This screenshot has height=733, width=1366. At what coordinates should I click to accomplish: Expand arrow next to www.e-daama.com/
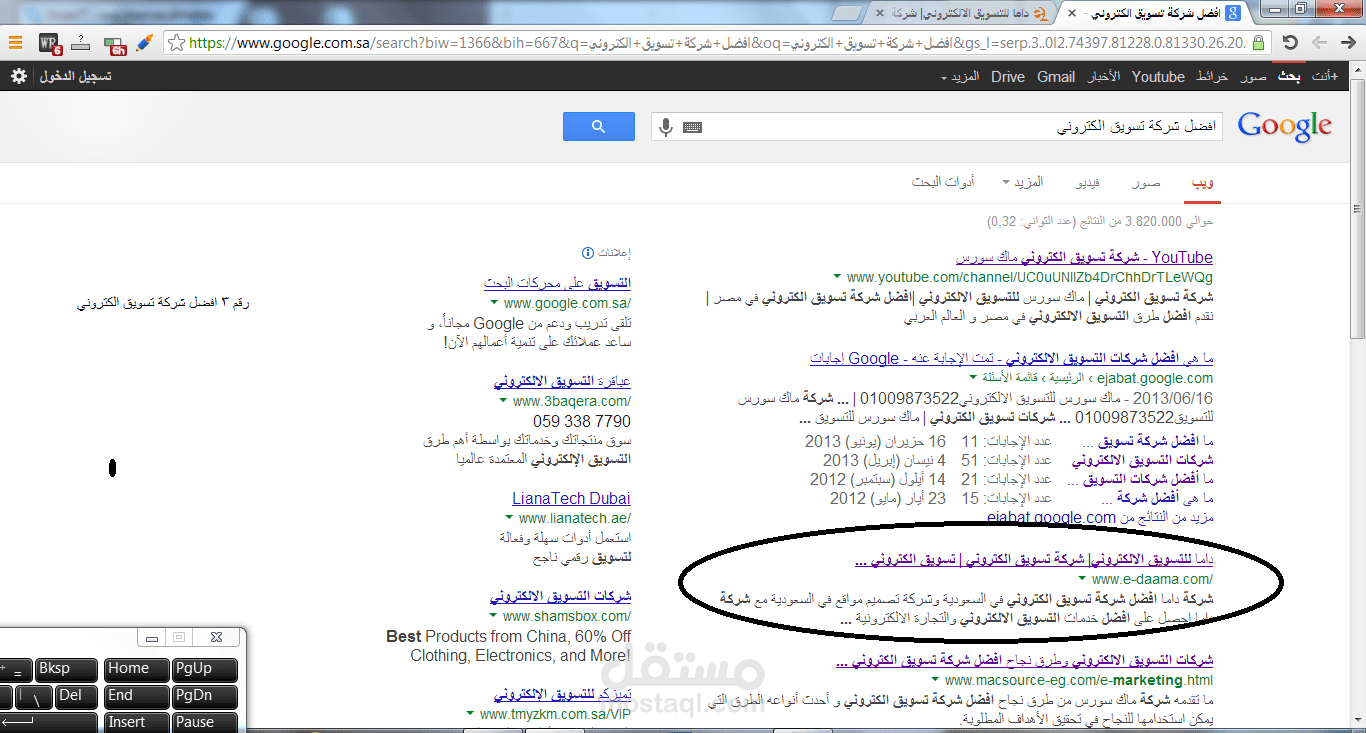pyautogui.click(x=1083, y=579)
